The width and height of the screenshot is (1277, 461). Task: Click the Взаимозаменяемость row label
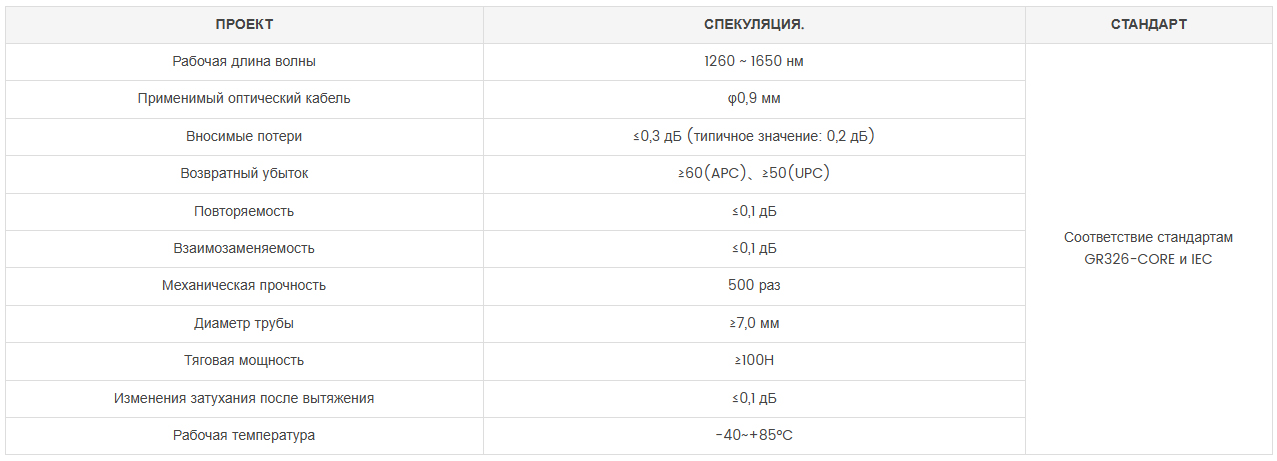click(244, 248)
